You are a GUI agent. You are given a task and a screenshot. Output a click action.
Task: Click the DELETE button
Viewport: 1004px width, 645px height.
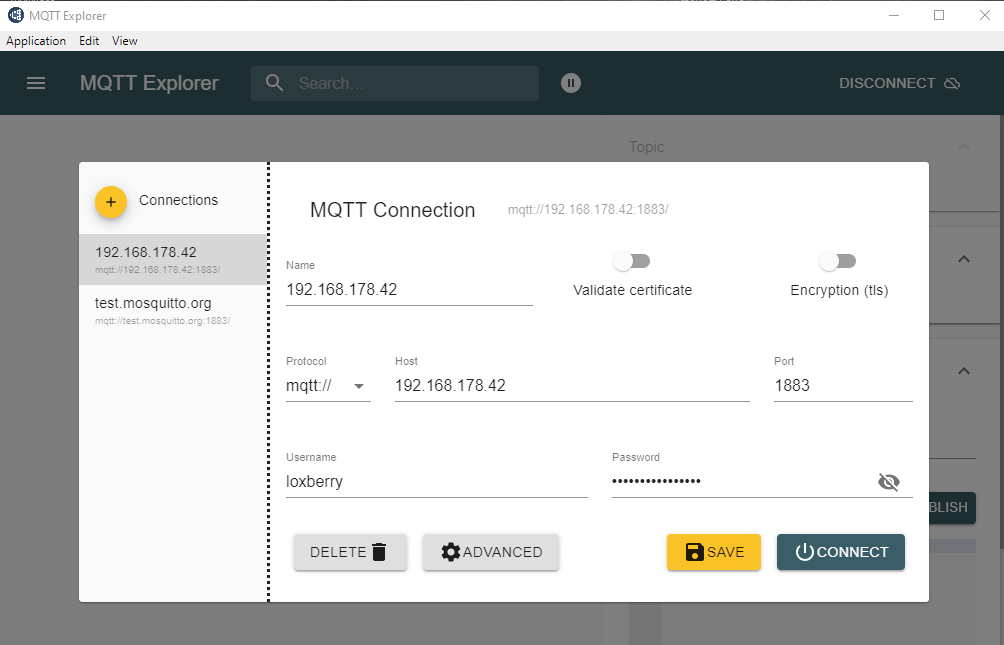pos(350,552)
